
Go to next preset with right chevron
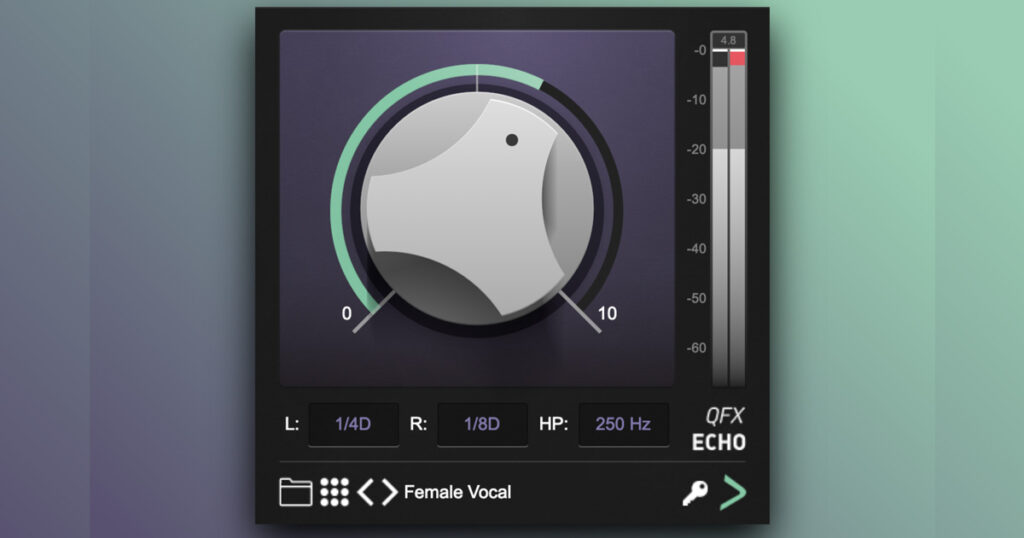[390, 492]
